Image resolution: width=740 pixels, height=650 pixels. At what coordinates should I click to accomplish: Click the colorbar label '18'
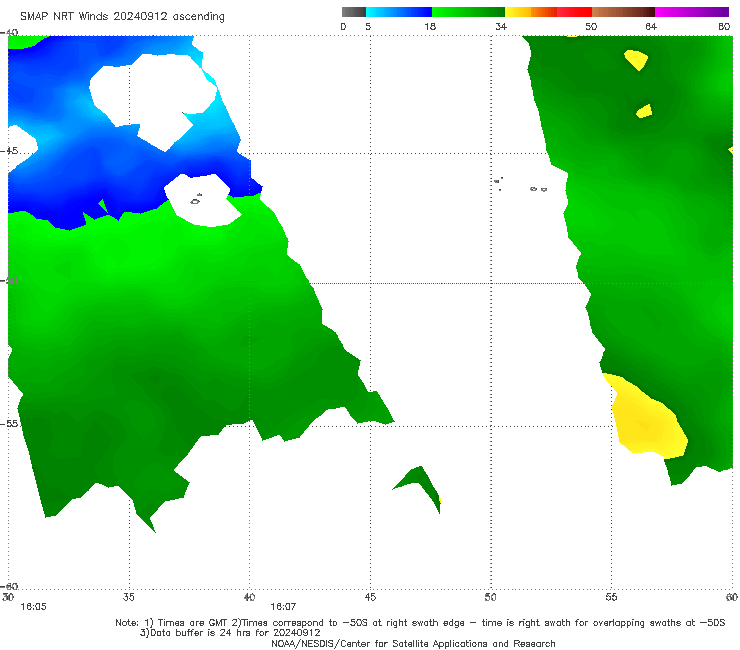click(430, 26)
